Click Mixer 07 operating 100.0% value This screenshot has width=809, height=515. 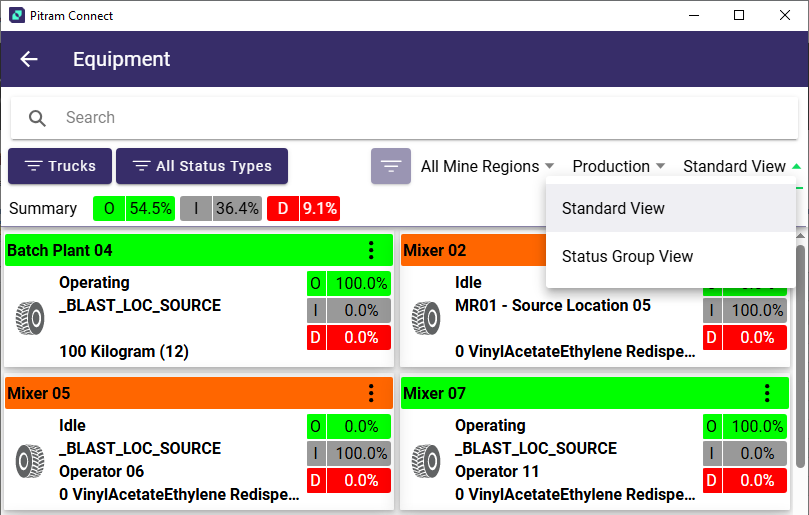(756, 426)
